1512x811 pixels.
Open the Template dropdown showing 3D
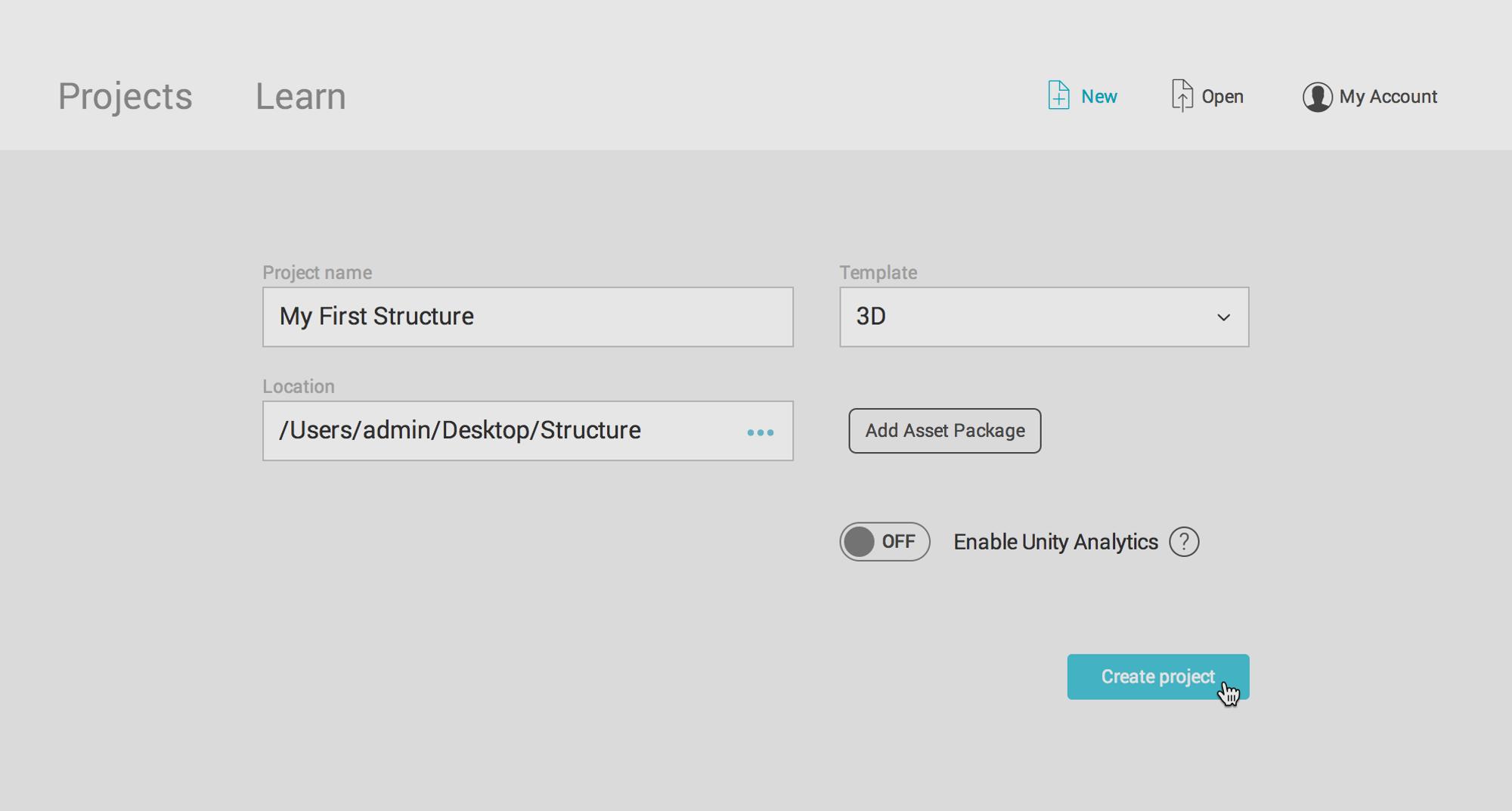1043,317
